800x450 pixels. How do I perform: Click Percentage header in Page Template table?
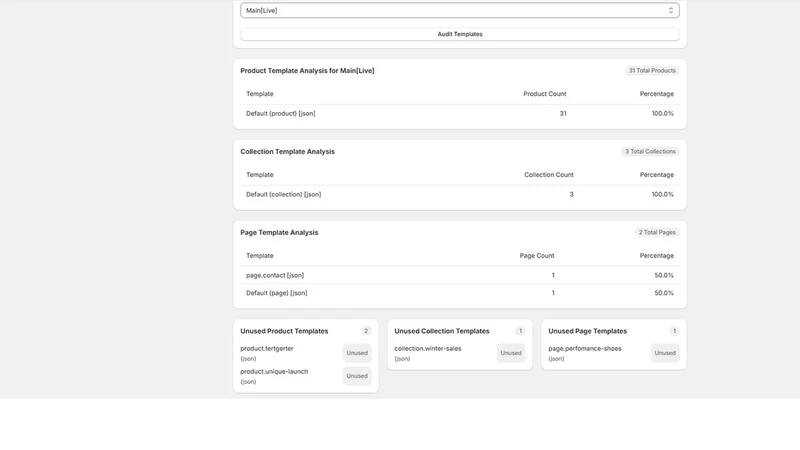click(x=657, y=256)
